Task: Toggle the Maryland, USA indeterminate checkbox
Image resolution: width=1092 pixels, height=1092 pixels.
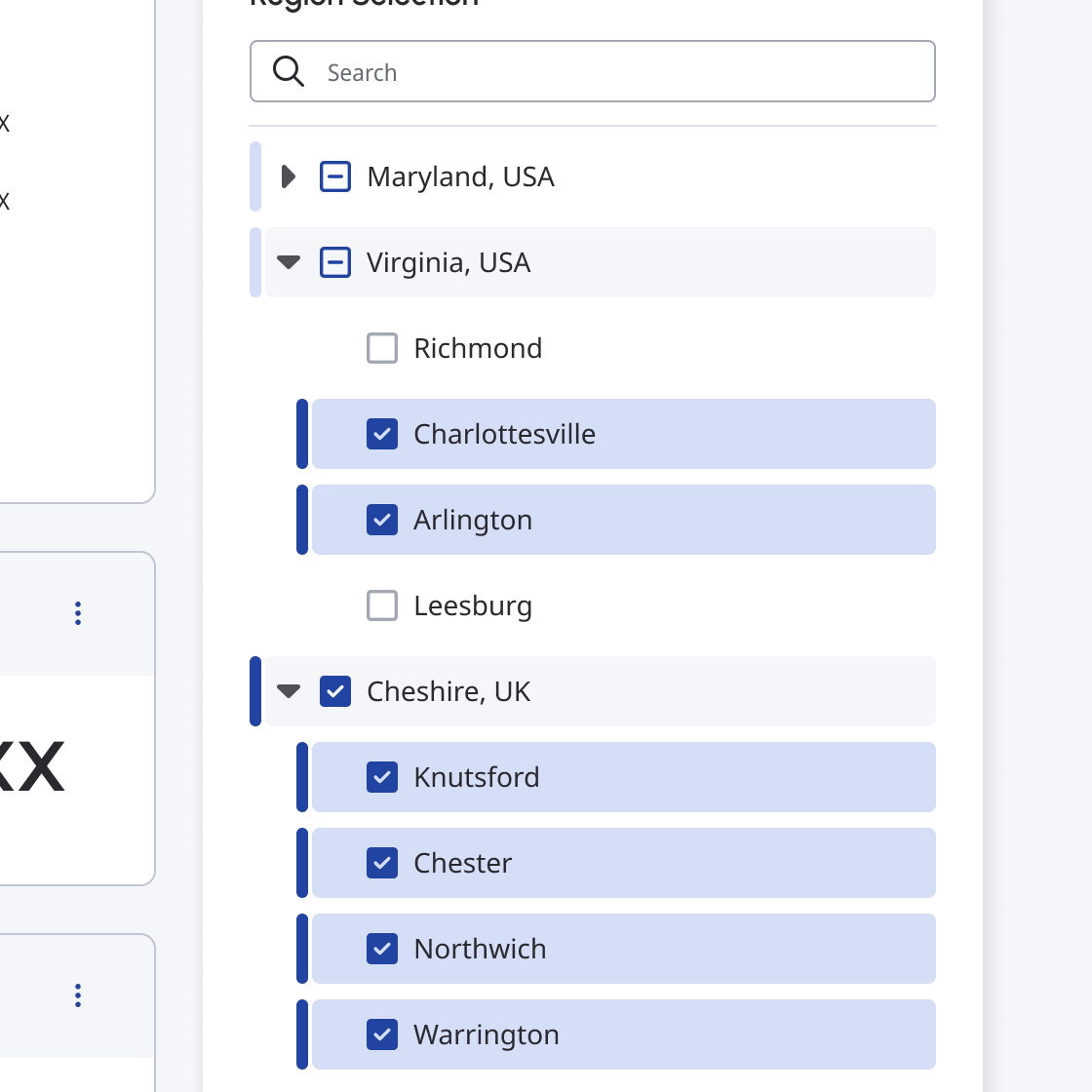Action: coord(335,176)
